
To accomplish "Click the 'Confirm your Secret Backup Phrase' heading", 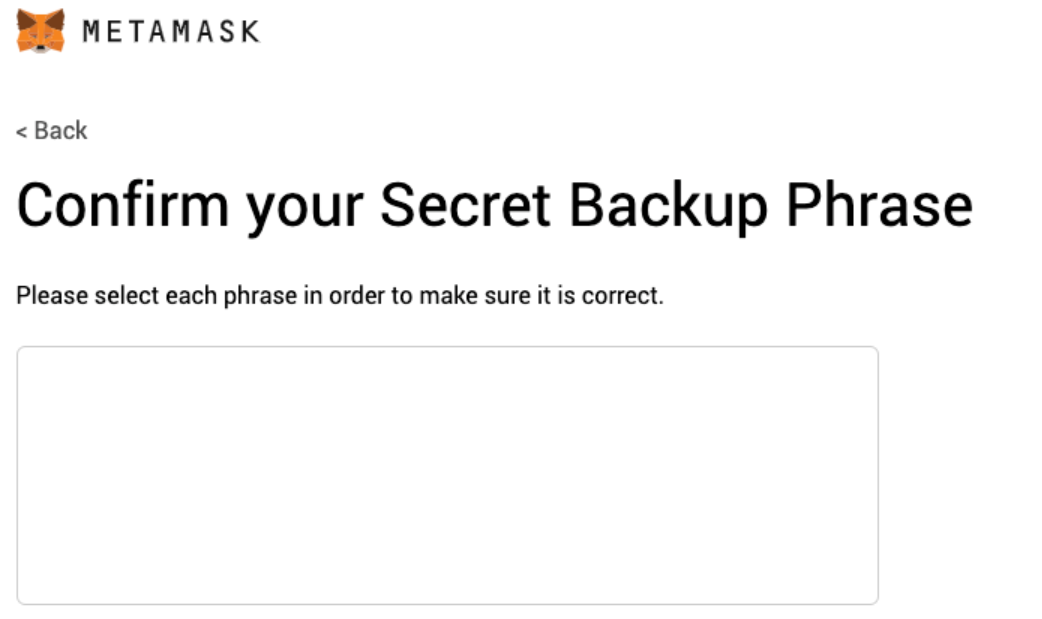I will [x=494, y=205].
